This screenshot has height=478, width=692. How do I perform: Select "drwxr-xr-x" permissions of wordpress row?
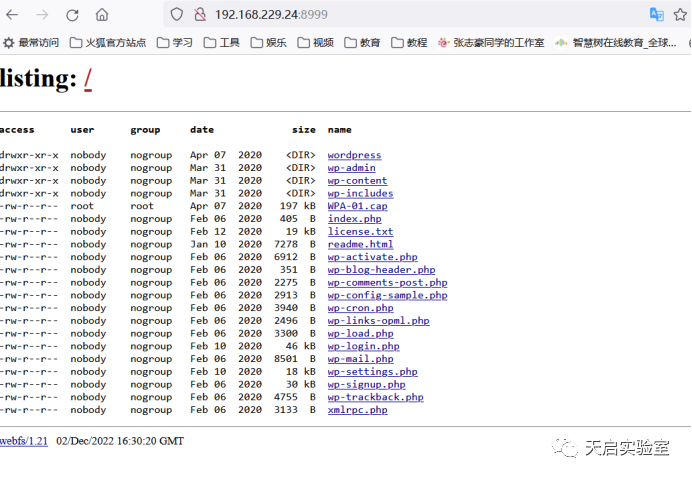(29, 155)
